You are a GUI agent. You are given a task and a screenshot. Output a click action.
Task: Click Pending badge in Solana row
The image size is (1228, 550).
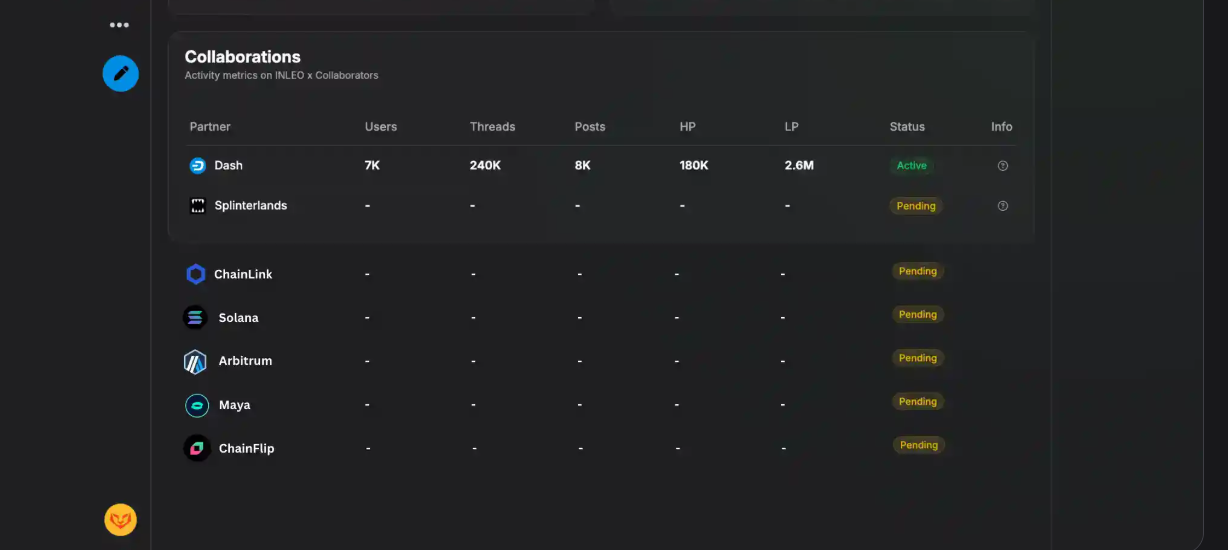click(918, 314)
